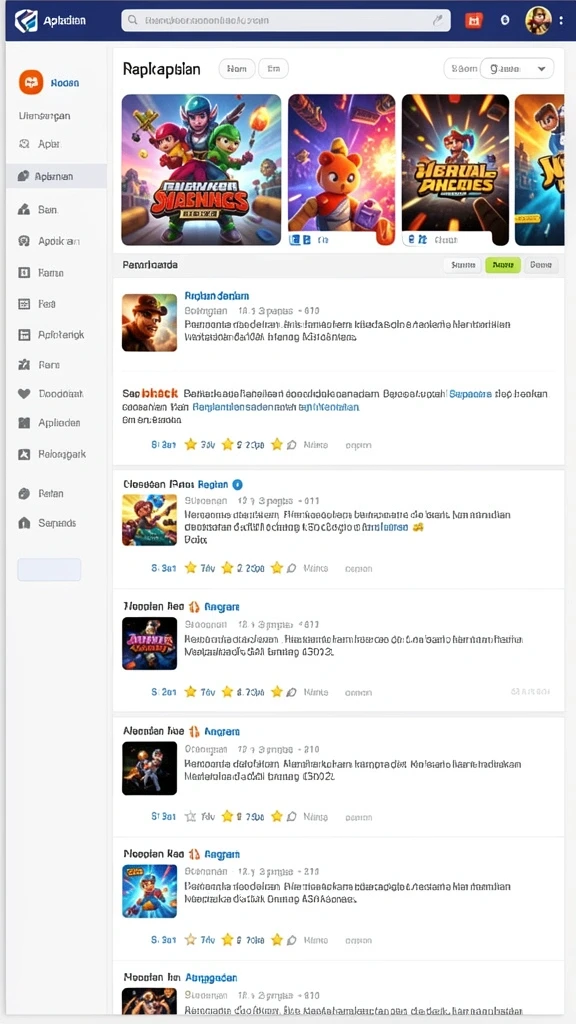Select the Era pill tab beside Rapkapslan
This screenshot has width=576, height=1024.
tap(274, 68)
